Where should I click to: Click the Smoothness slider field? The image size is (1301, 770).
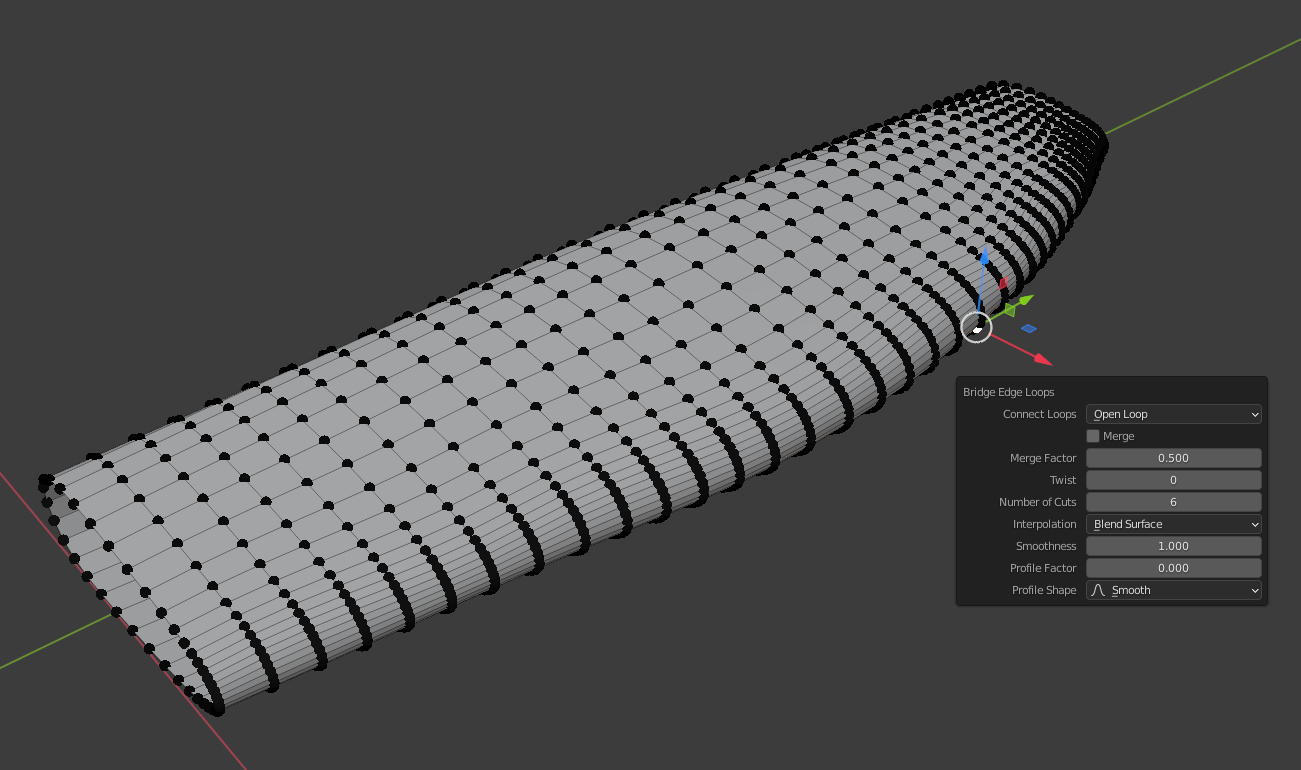coord(1174,546)
